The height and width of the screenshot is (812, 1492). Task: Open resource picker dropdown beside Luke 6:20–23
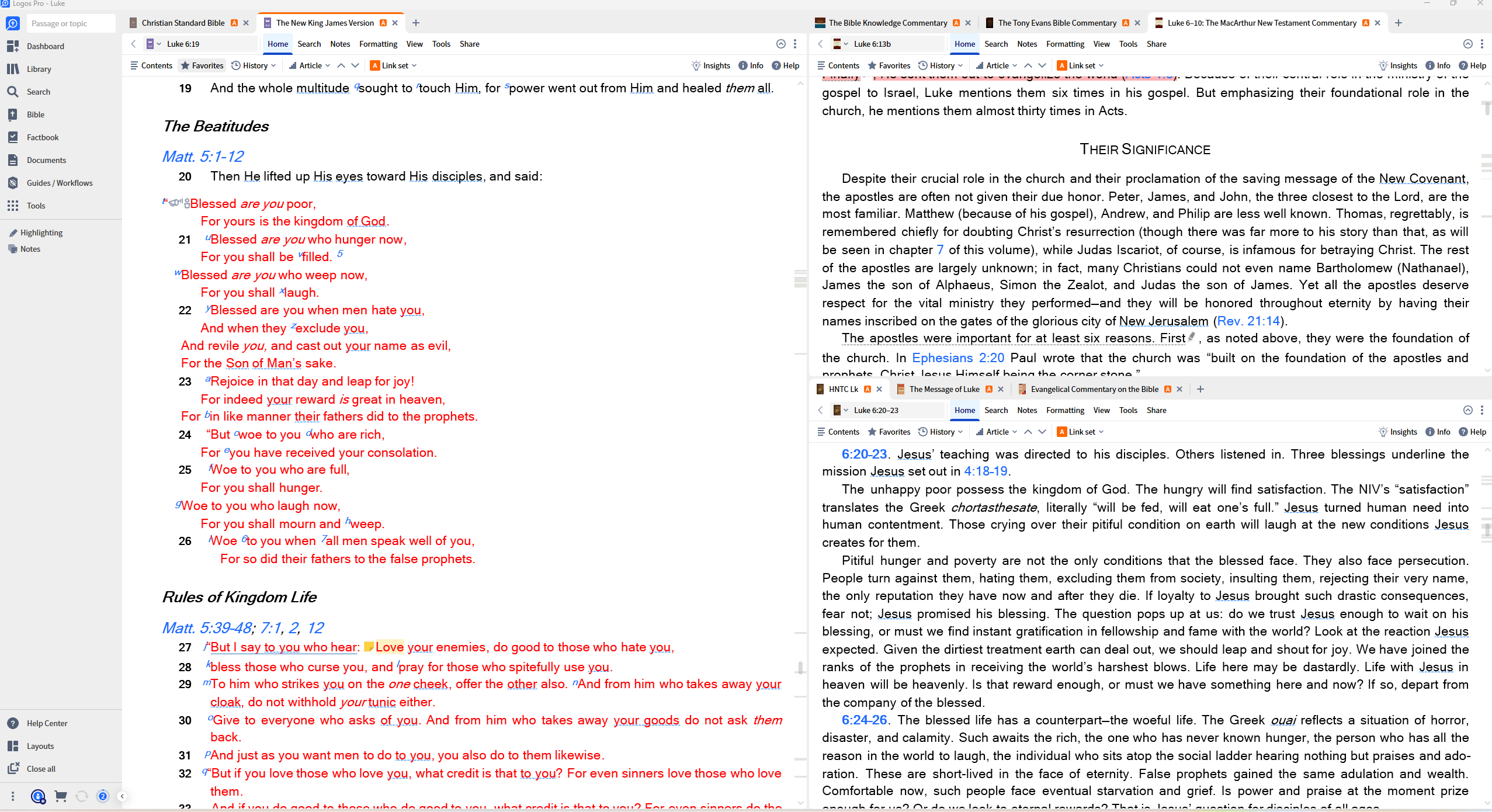click(841, 410)
